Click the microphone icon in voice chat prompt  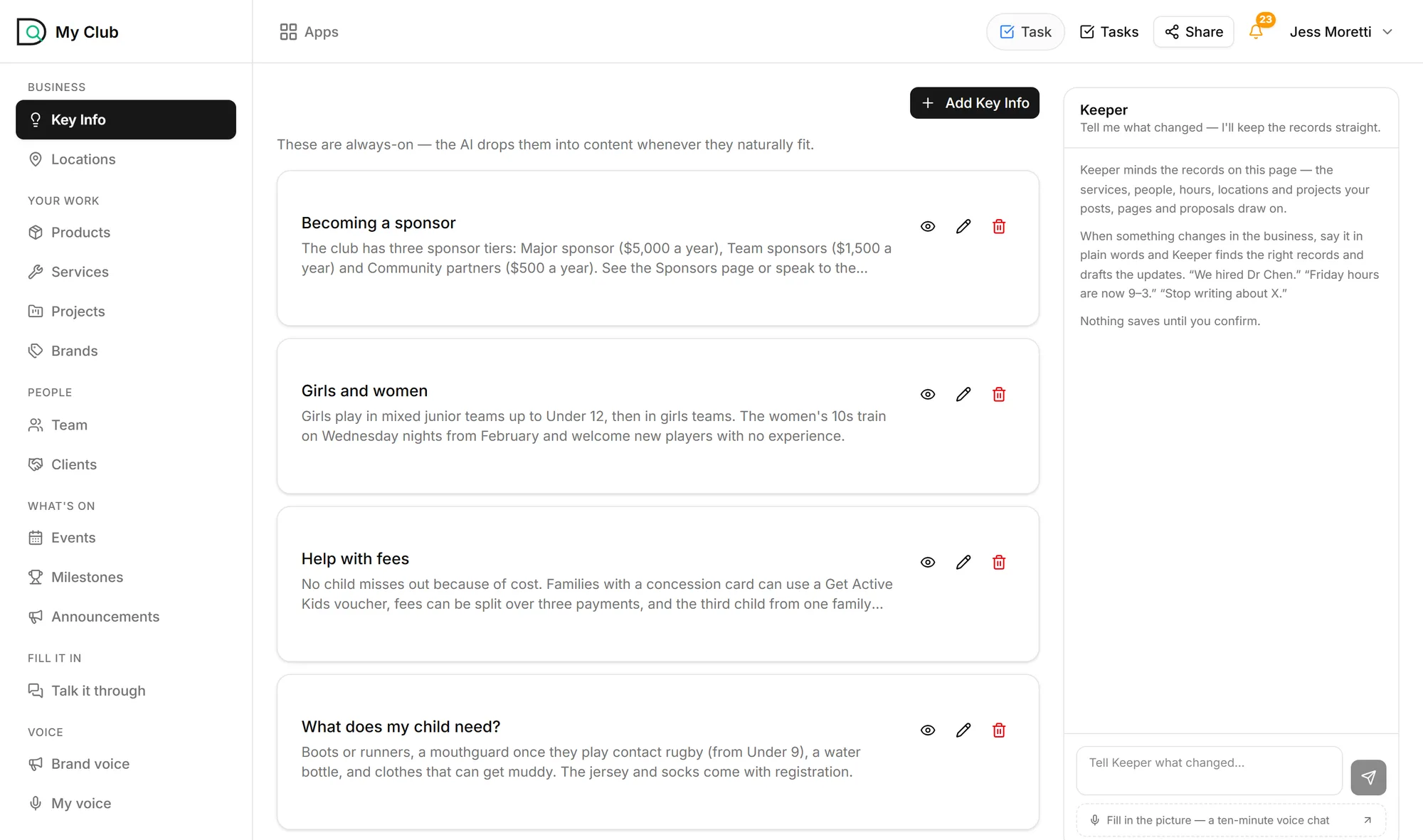(x=1095, y=820)
